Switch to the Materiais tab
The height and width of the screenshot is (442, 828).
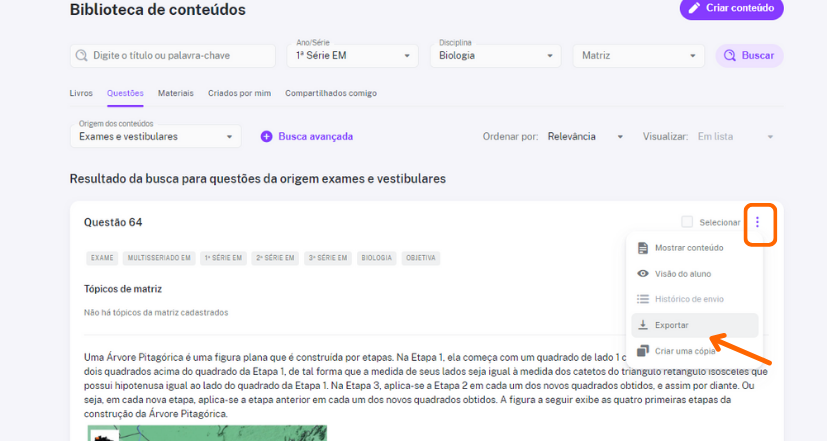click(x=176, y=93)
